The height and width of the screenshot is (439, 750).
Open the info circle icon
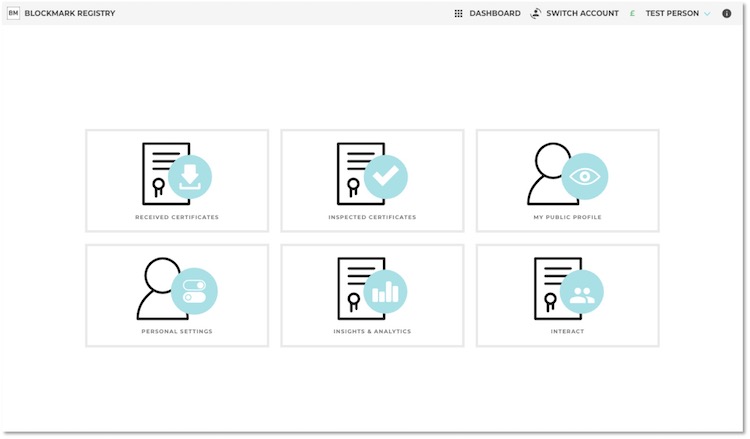(x=727, y=14)
